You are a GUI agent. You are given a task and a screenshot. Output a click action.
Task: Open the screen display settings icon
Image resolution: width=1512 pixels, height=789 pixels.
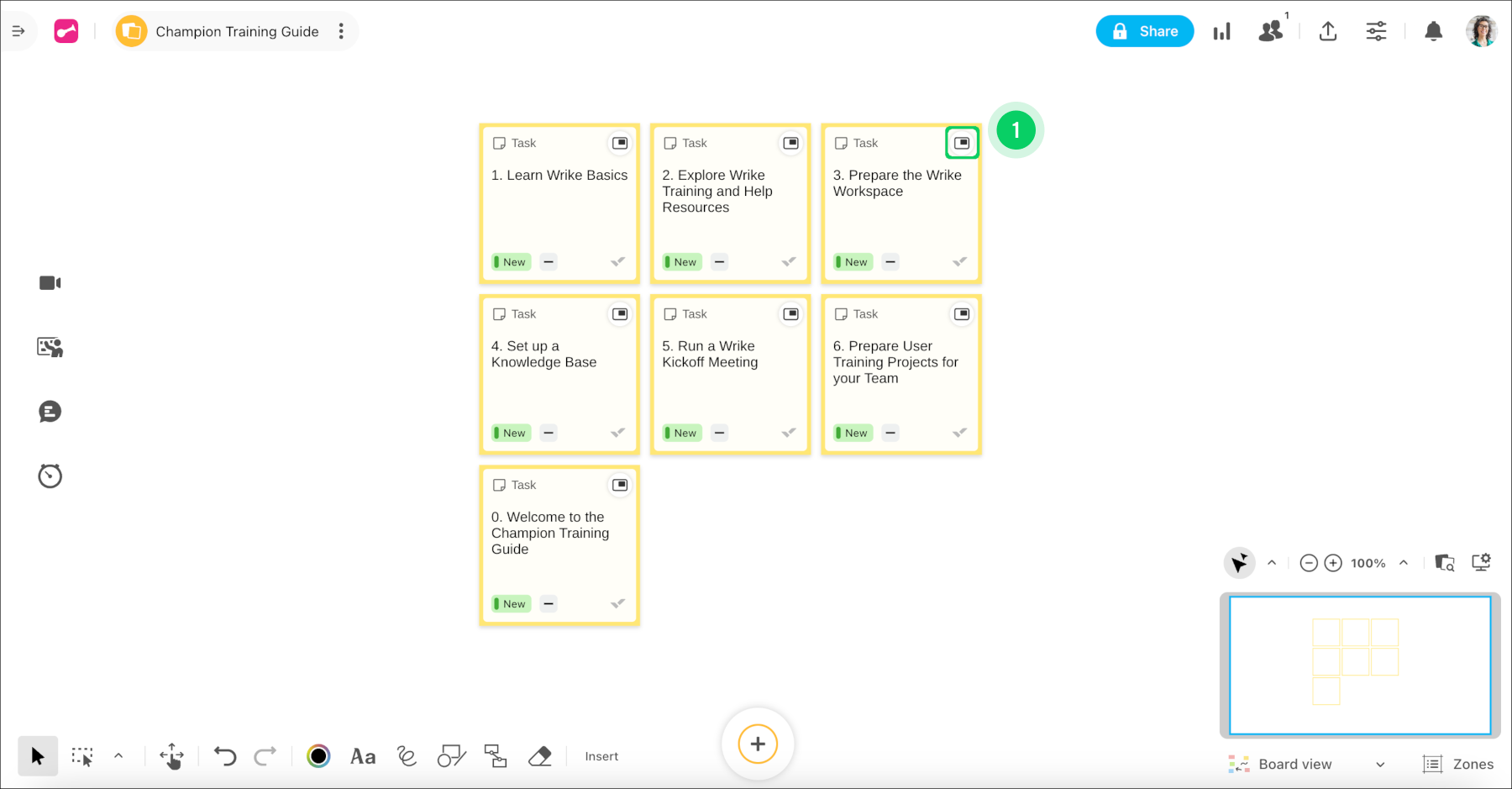pyautogui.click(x=1482, y=562)
